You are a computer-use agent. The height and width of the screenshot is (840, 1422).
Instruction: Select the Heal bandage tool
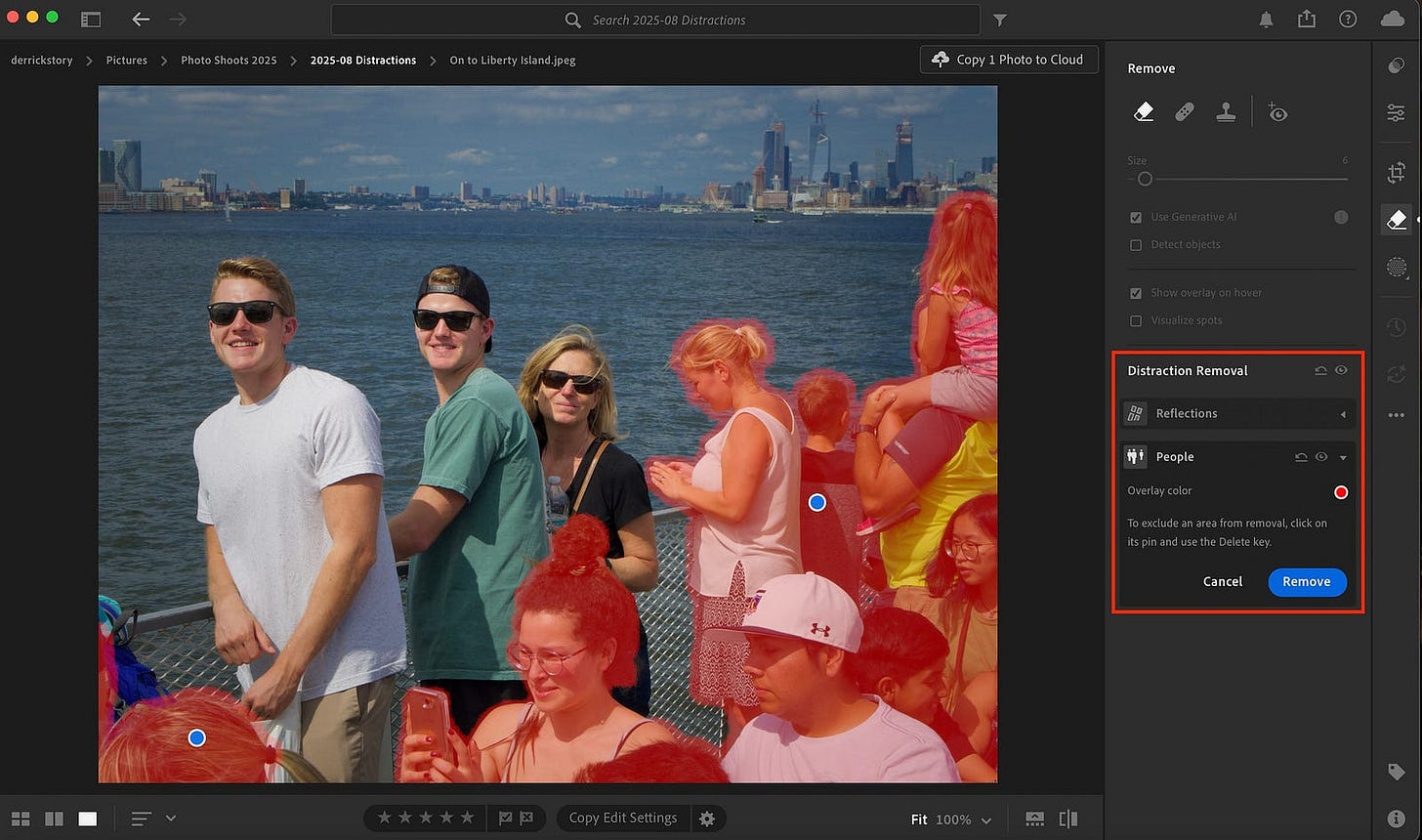pyautogui.click(x=1184, y=112)
